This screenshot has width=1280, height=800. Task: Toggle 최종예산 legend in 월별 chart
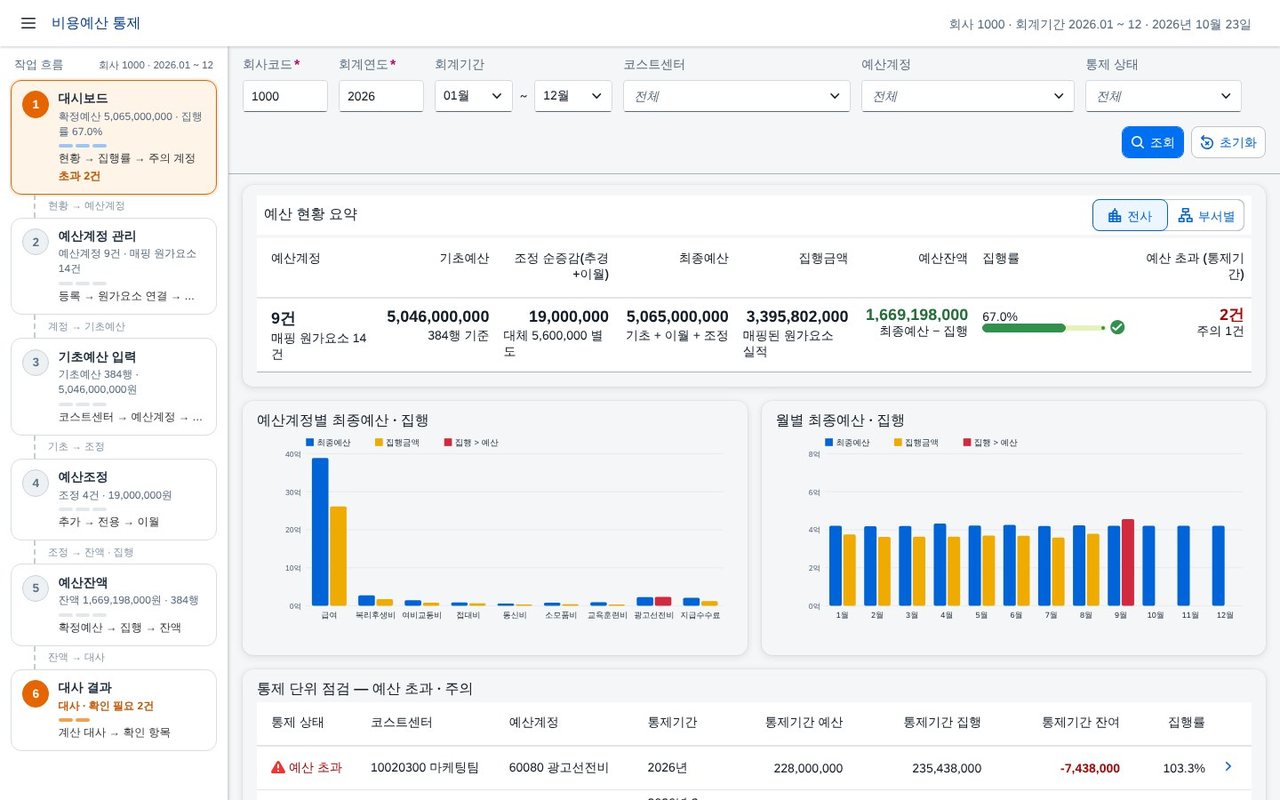point(847,442)
